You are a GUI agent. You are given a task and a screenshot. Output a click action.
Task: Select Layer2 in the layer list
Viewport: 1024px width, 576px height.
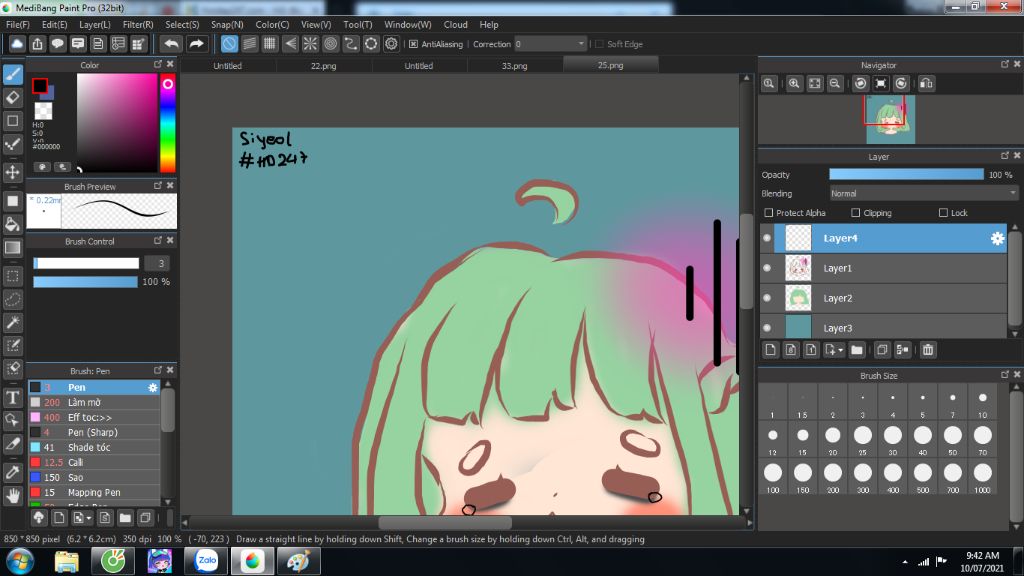(x=884, y=298)
